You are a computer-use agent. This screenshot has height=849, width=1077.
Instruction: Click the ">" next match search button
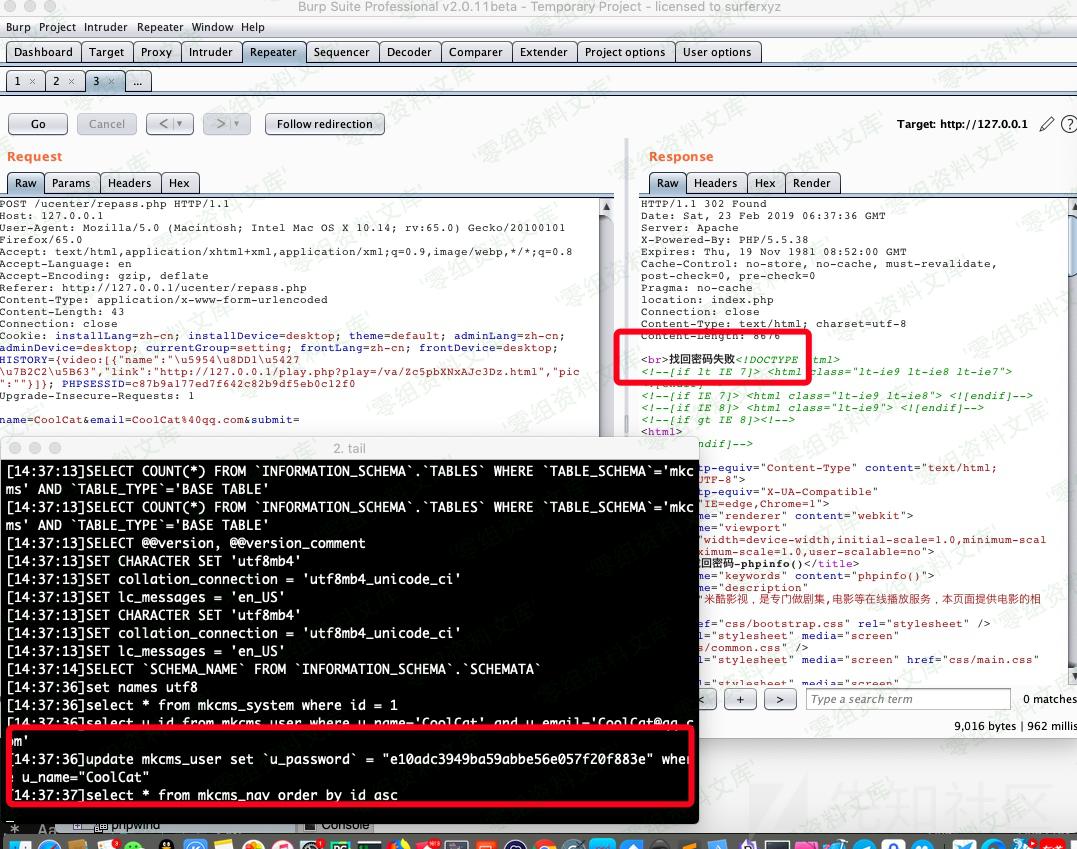click(x=780, y=699)
